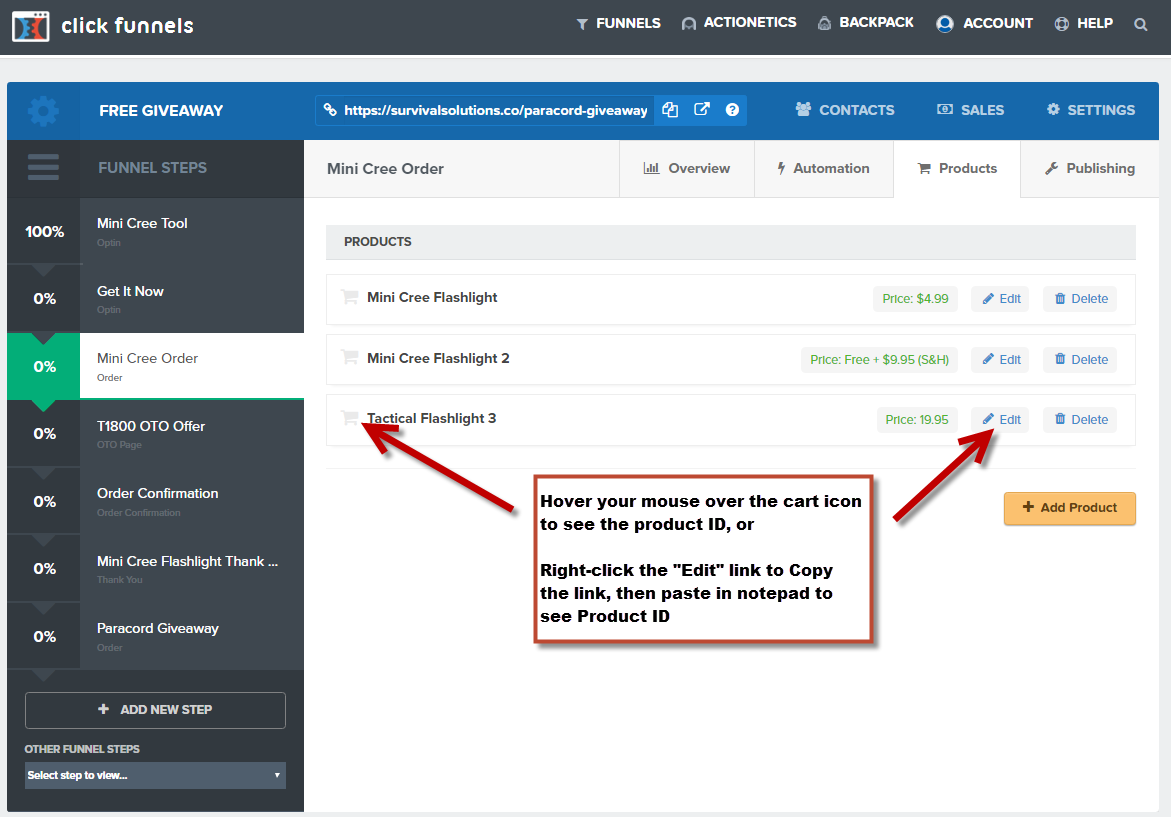
Task: Delete the Tactical Flashlight 3 product
Action: click(1080, 420)
